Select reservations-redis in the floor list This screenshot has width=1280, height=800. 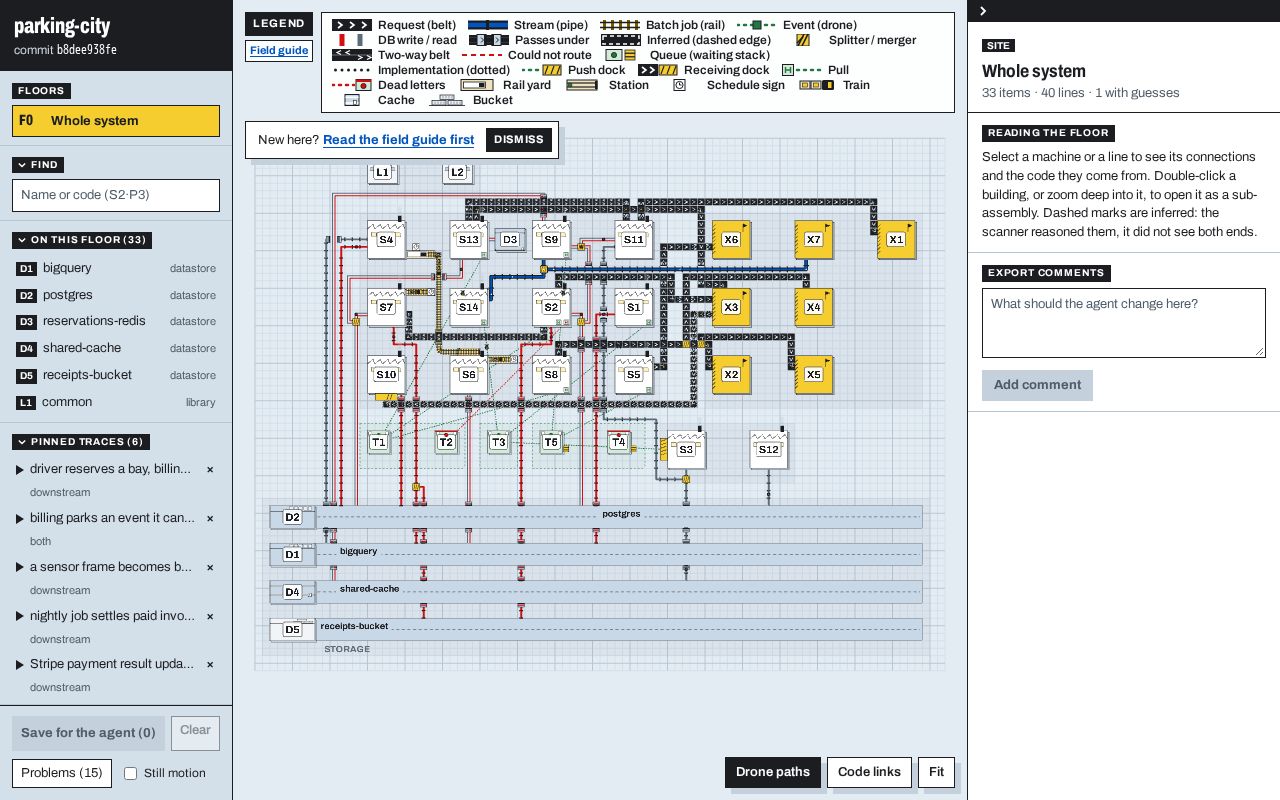click(116, 321)
